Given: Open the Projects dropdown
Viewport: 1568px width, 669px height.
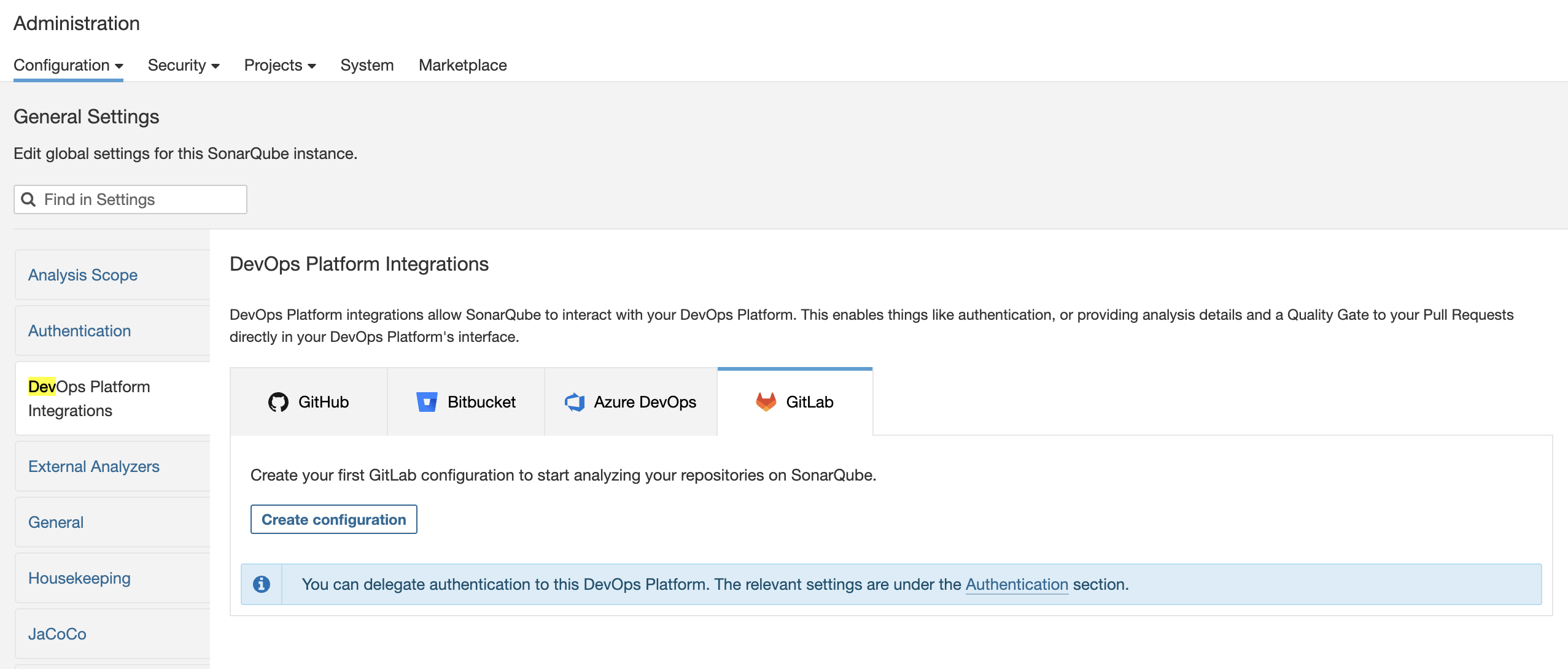Looking at the screenshot, I should tap(279, 65).
